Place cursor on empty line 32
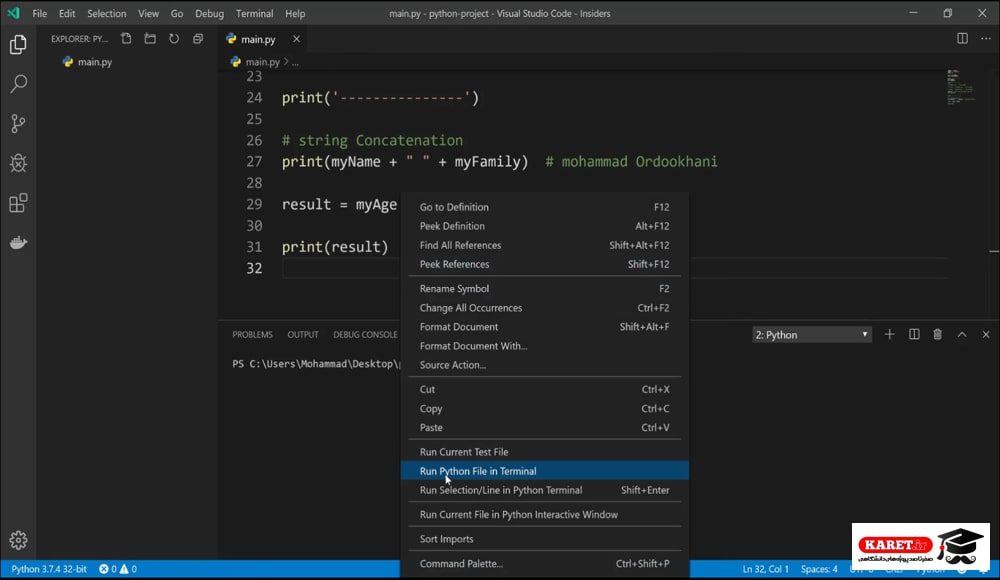The height and width of the screenshot is (580, 1000). tap(615, 269)
